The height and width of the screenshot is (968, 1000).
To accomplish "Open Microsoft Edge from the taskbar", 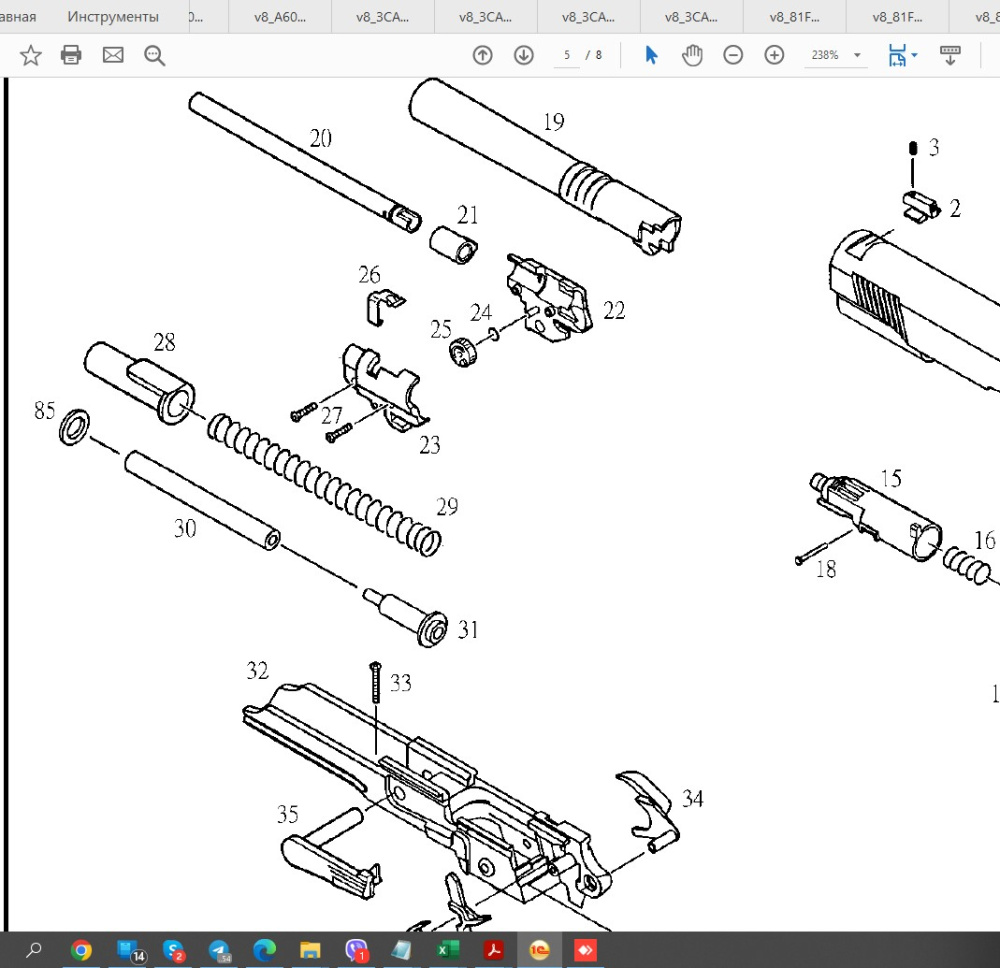I will click(x=265, y=951).
